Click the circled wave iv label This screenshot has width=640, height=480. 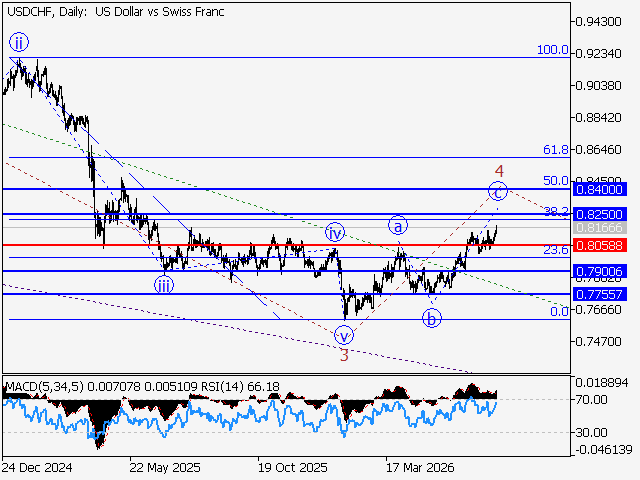(x=335, y=233)
